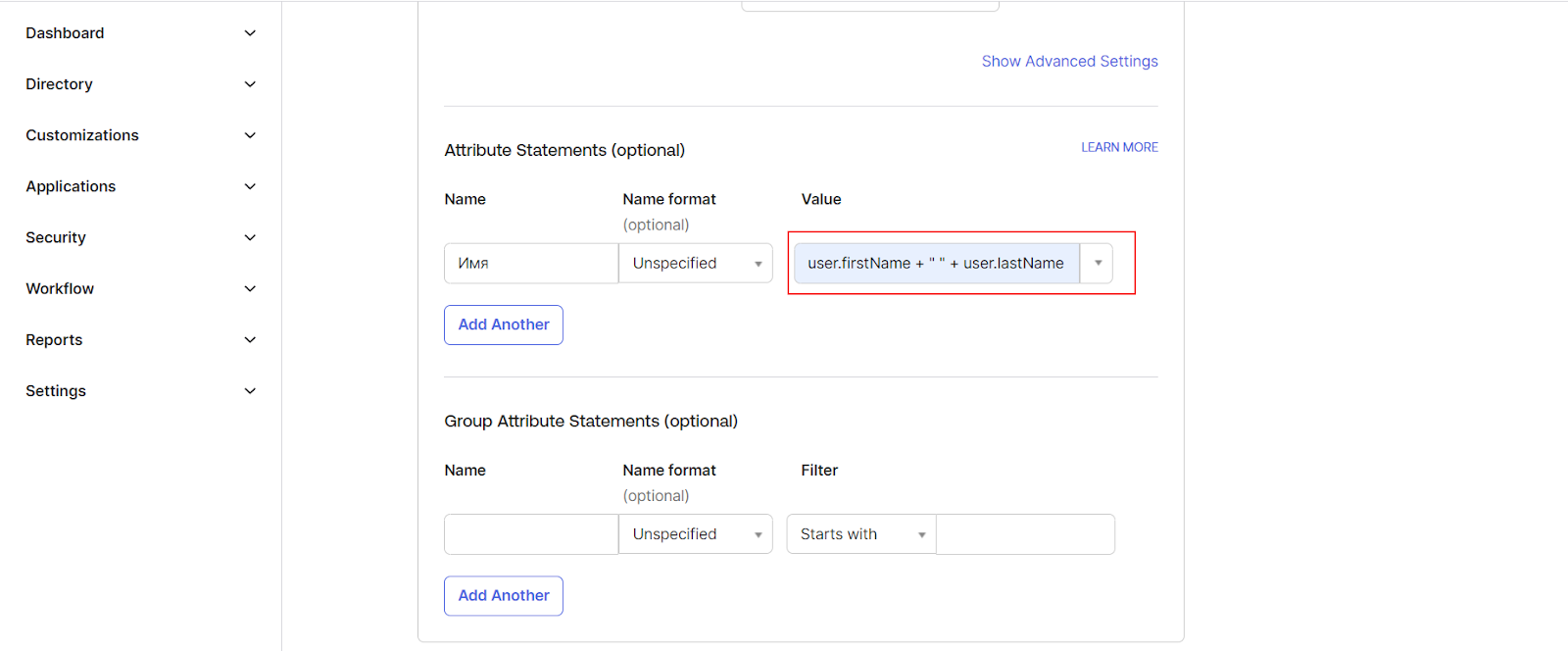Expand the Settings chevron arrow
The width and height of the screenshot is (1568, 651).
point(250,390)
